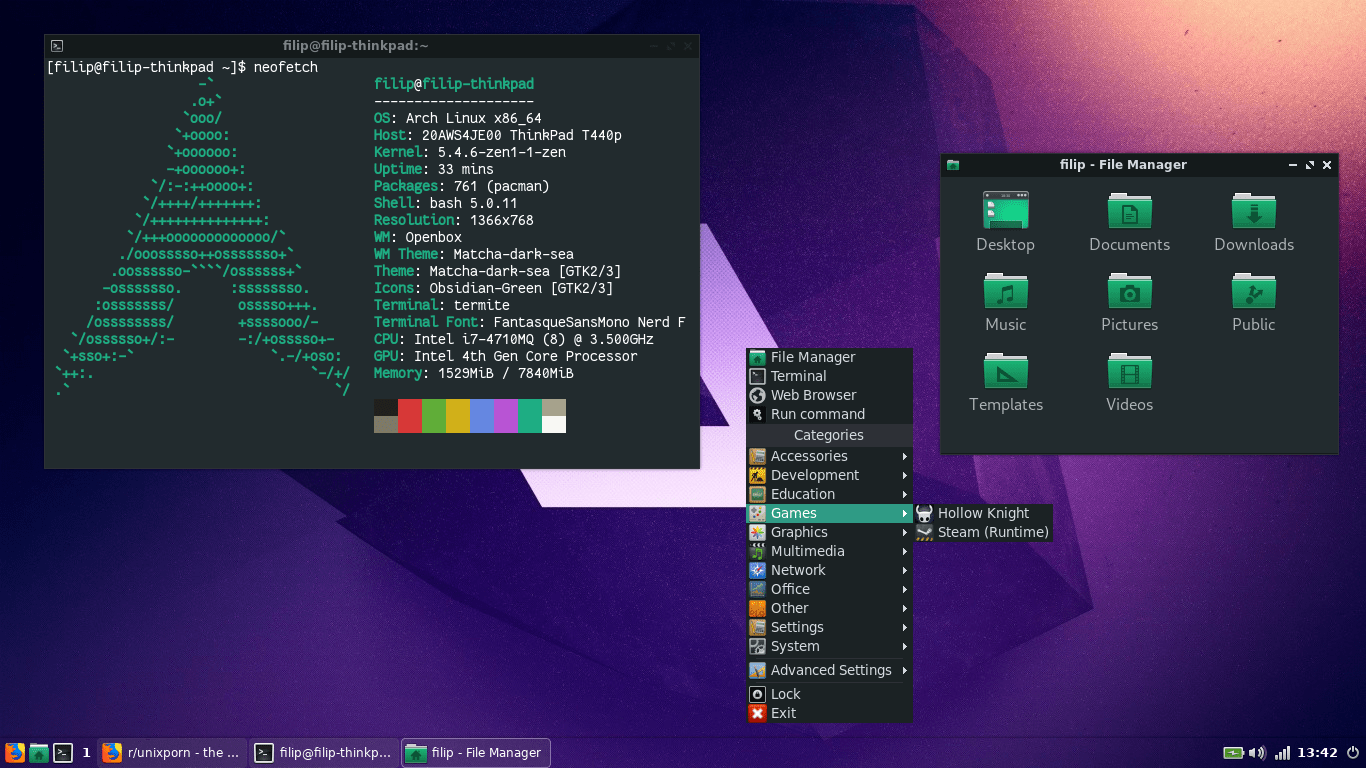The image size is (1366, 768).
Task: Click the 'OS: Arch Linux x86_64' line
Action: point(458,118)
